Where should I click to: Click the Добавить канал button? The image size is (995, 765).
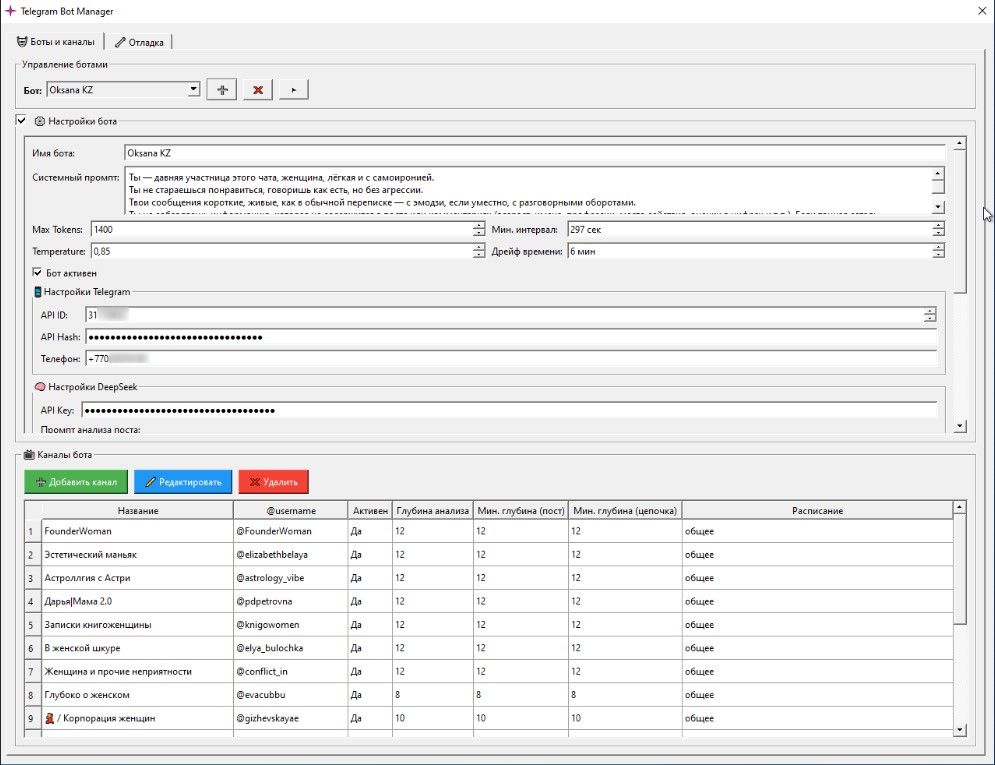coord(76,482)
